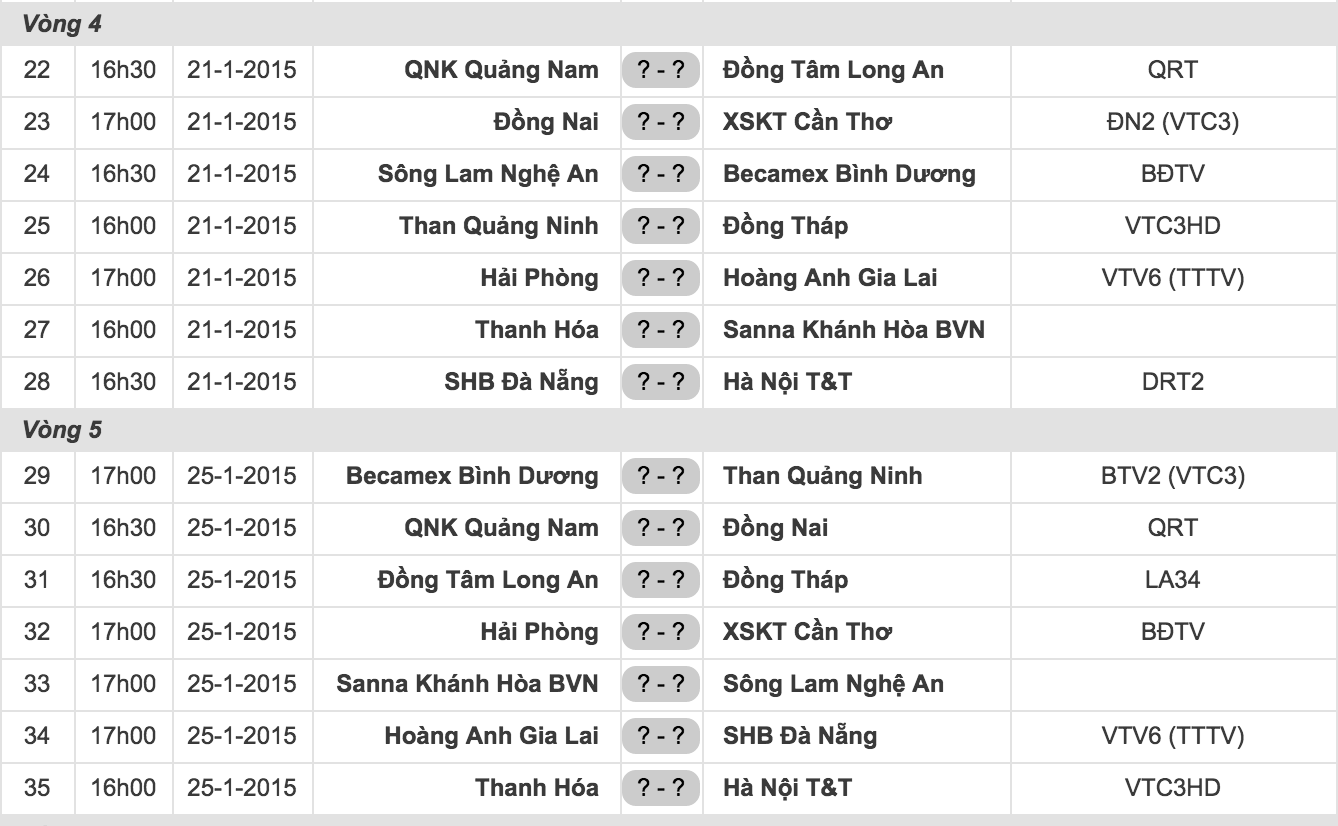Open Than Quảng Ninh away team in match 29
The width and height of the screenshot is (1338, 826).
pos(822,476)
